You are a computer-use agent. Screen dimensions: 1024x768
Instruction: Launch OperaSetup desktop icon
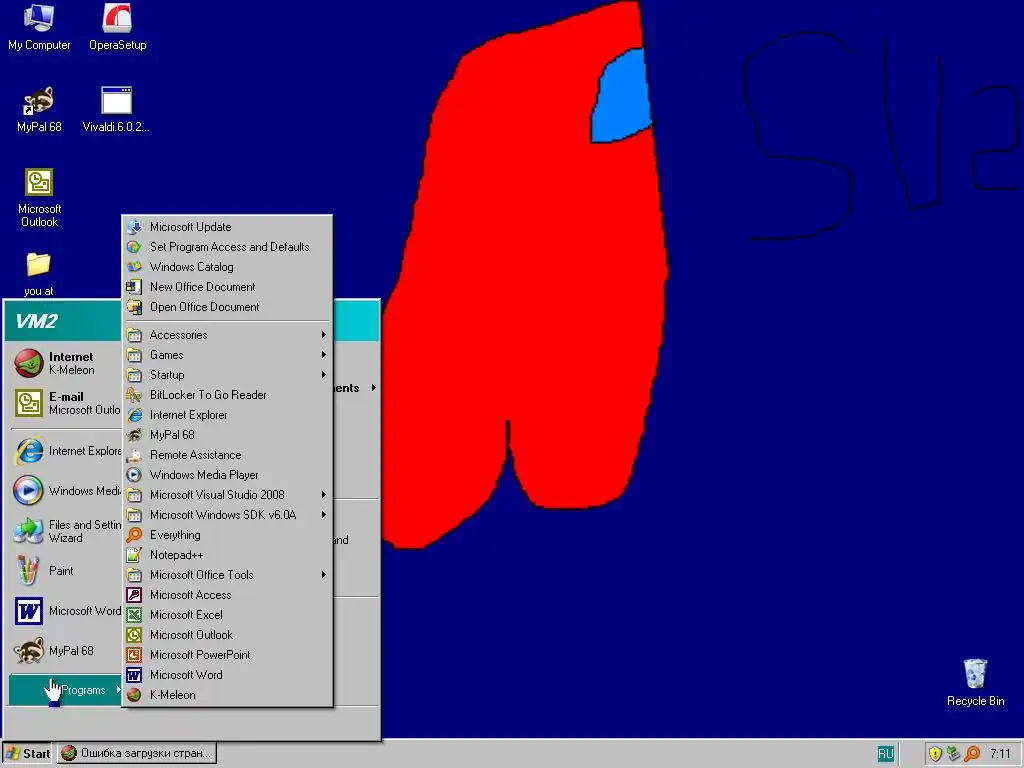point(118,27)
